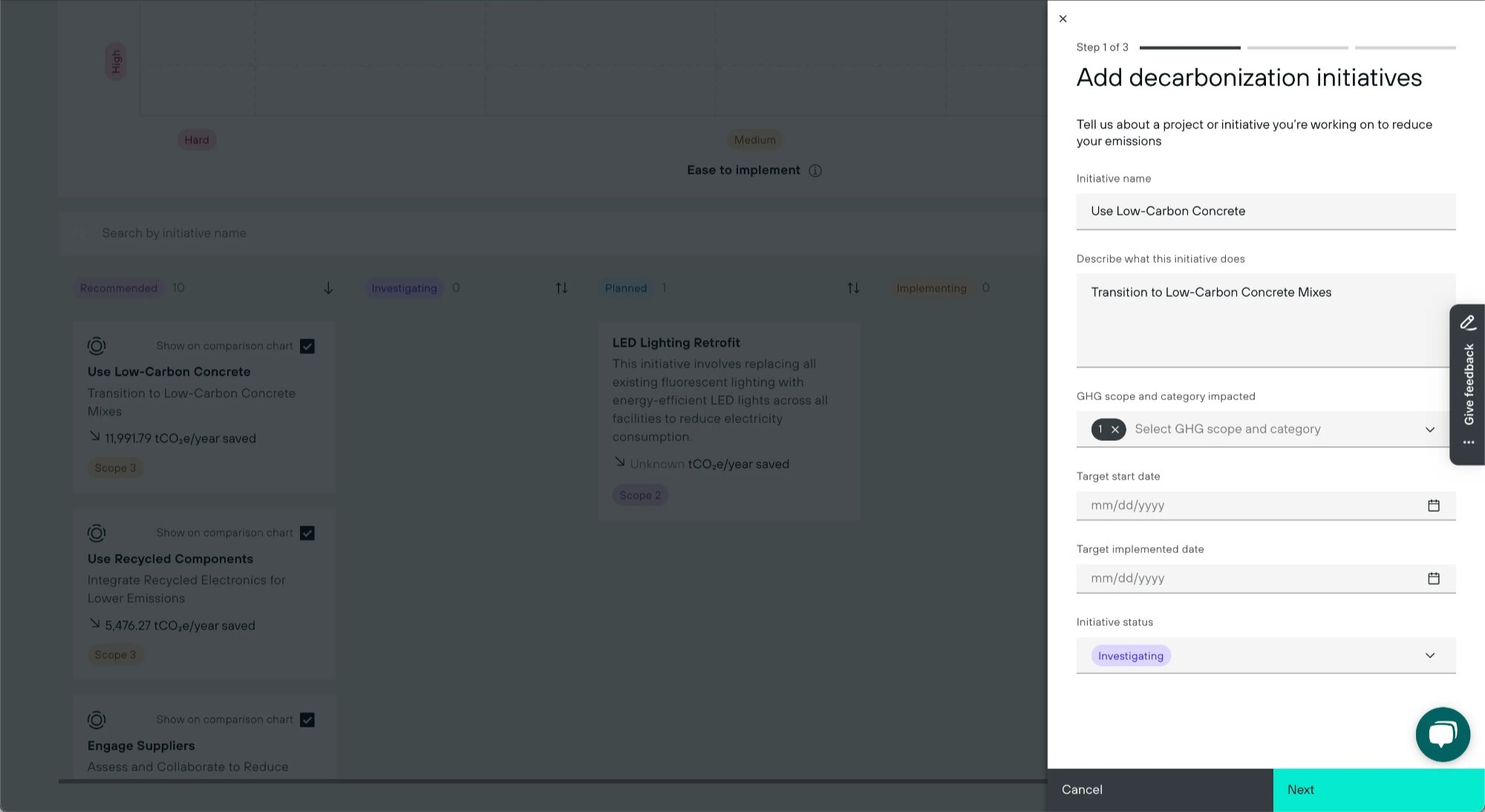Sort Investigating column with arrows
Viewport: 1485px width, 812px height.
pyautogui.click(x=561, y=288)
